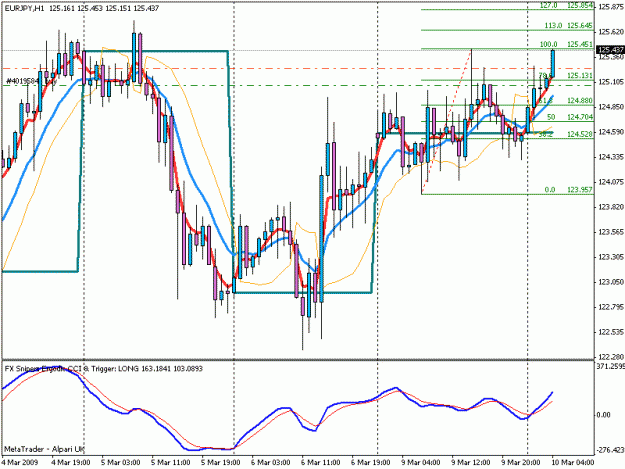Click price axis value 122.280
This screenshot has width=625, height=469.
pyautogui.click(x=611, y=357)
